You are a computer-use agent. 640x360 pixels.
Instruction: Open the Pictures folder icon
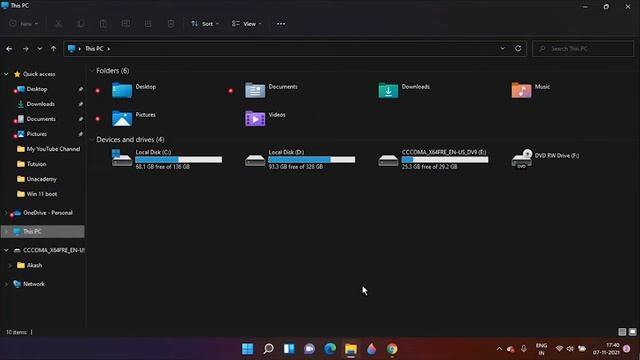(x=122, y=118)
